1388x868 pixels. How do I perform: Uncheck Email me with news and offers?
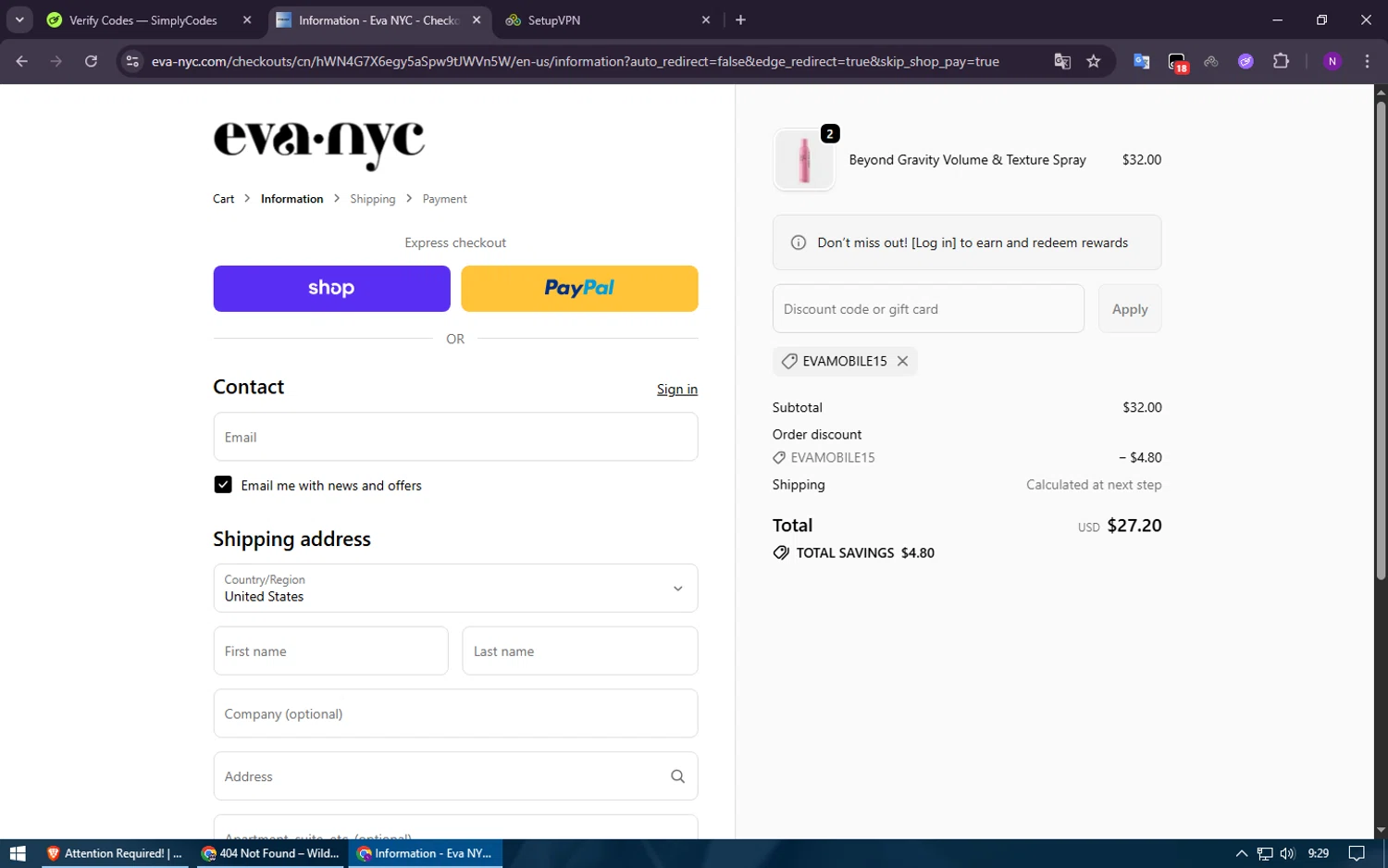[x=223, y=485]
